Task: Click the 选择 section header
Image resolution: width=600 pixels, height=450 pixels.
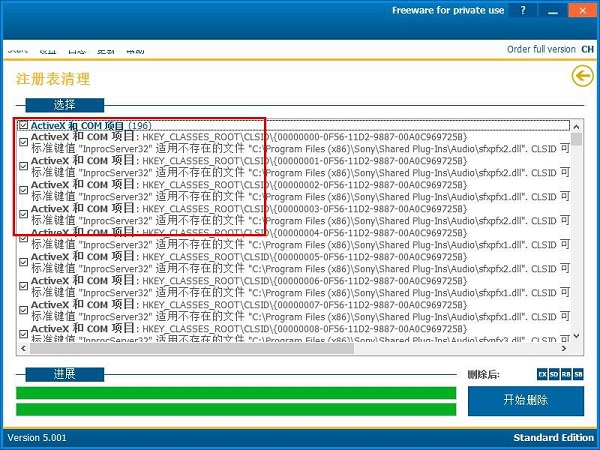Action: tap(65, 105)
